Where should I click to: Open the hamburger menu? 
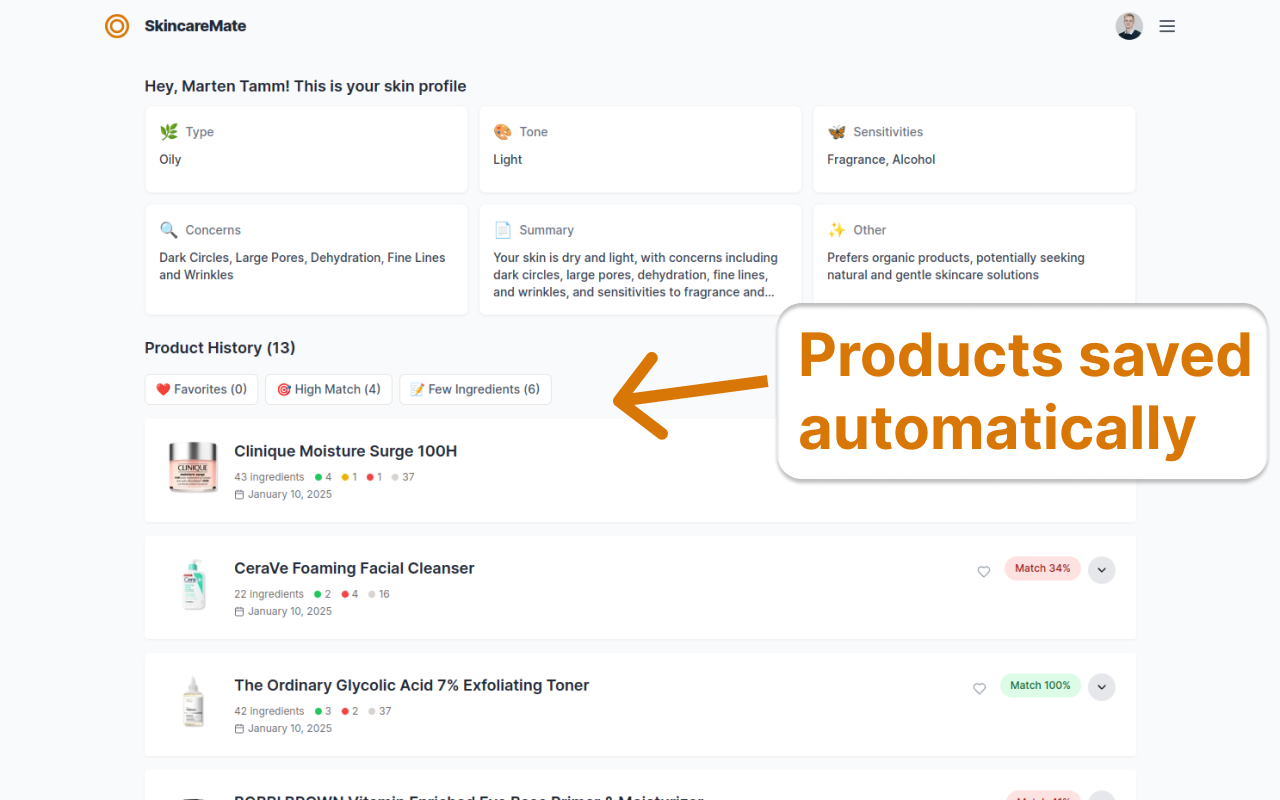tap(1167, 26)
